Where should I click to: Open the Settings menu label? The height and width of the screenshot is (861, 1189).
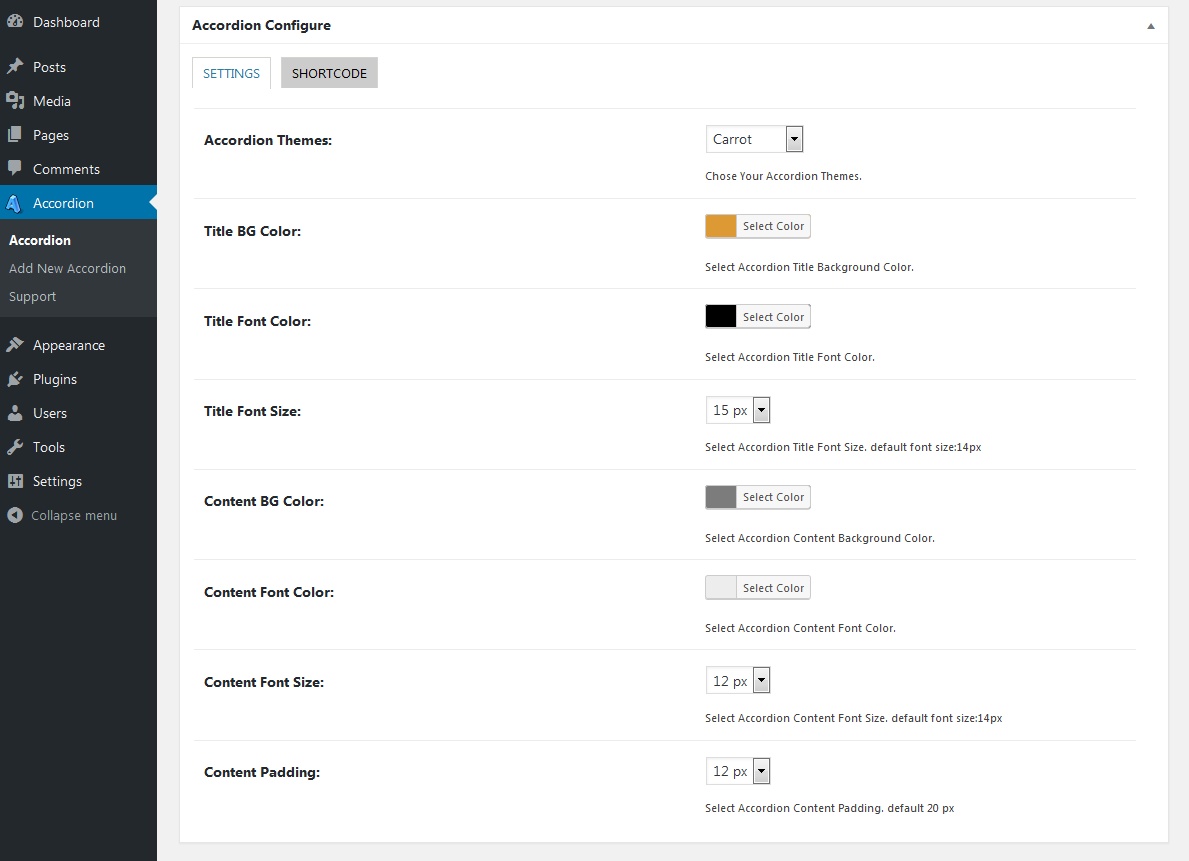pos(57,481)
